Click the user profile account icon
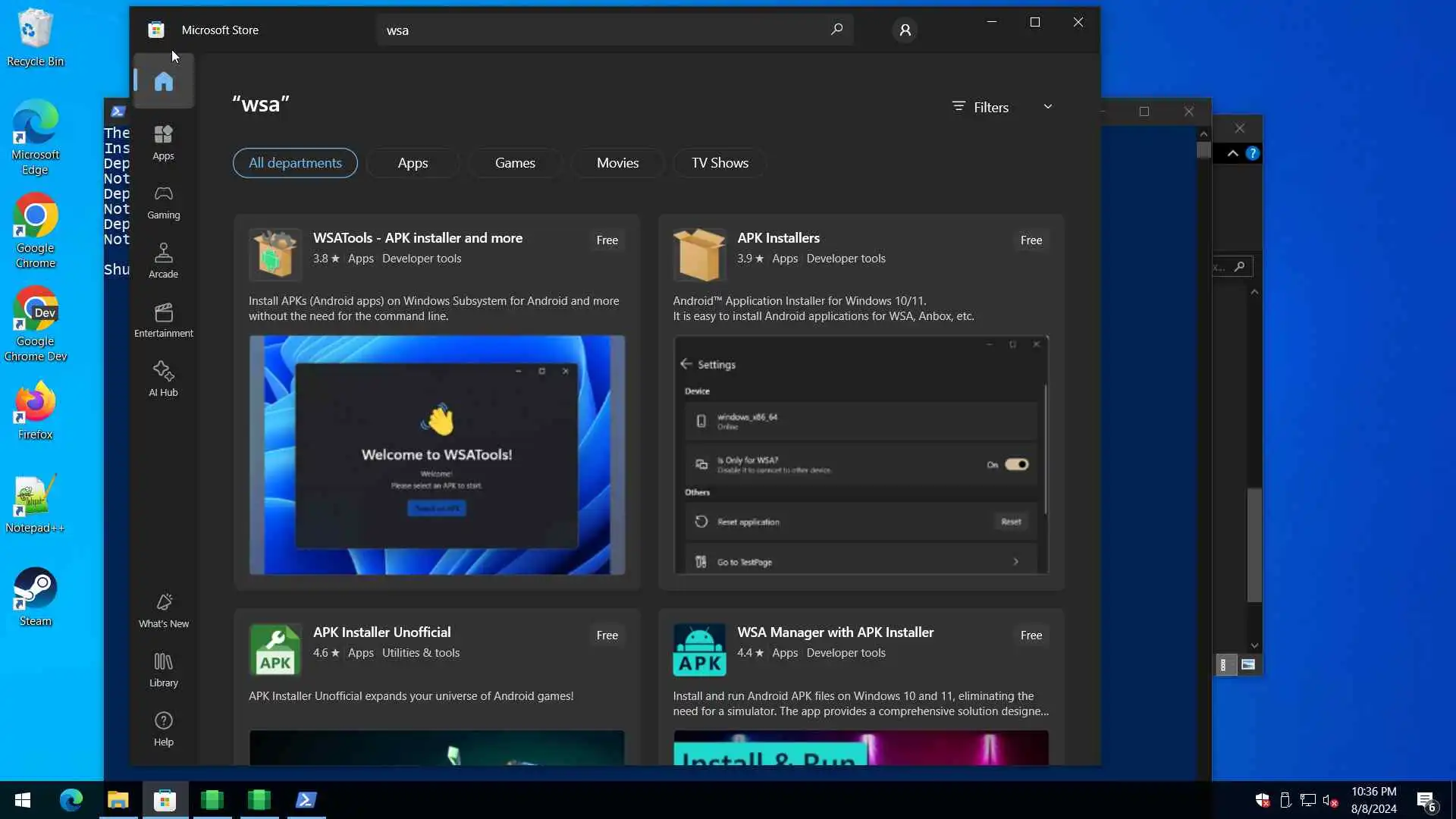 (x=905, y=30)
